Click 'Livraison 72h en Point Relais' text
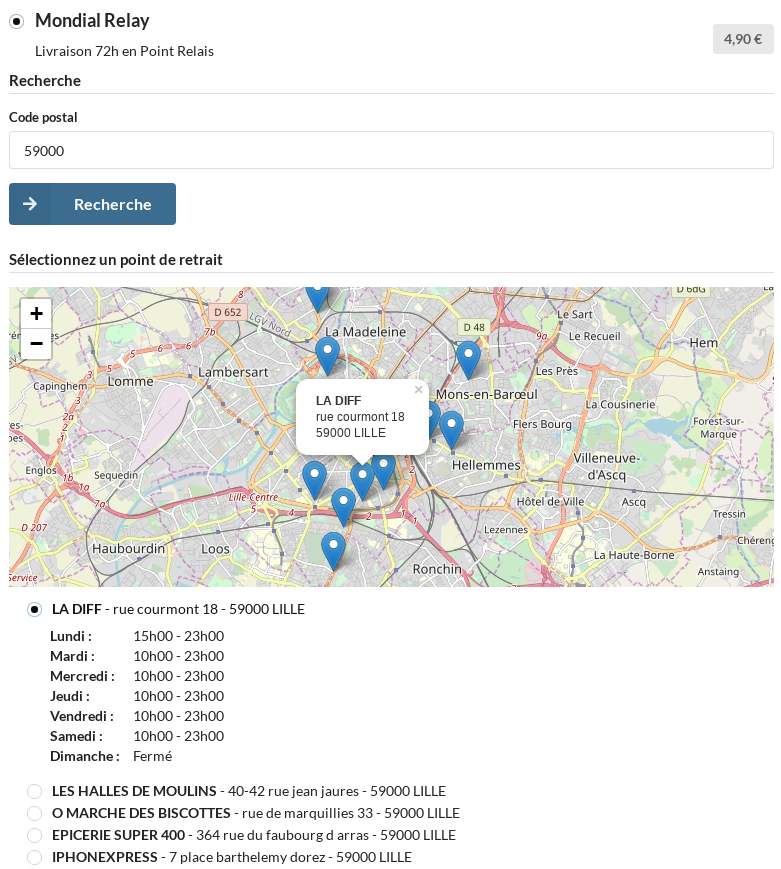 click(124, 51)
